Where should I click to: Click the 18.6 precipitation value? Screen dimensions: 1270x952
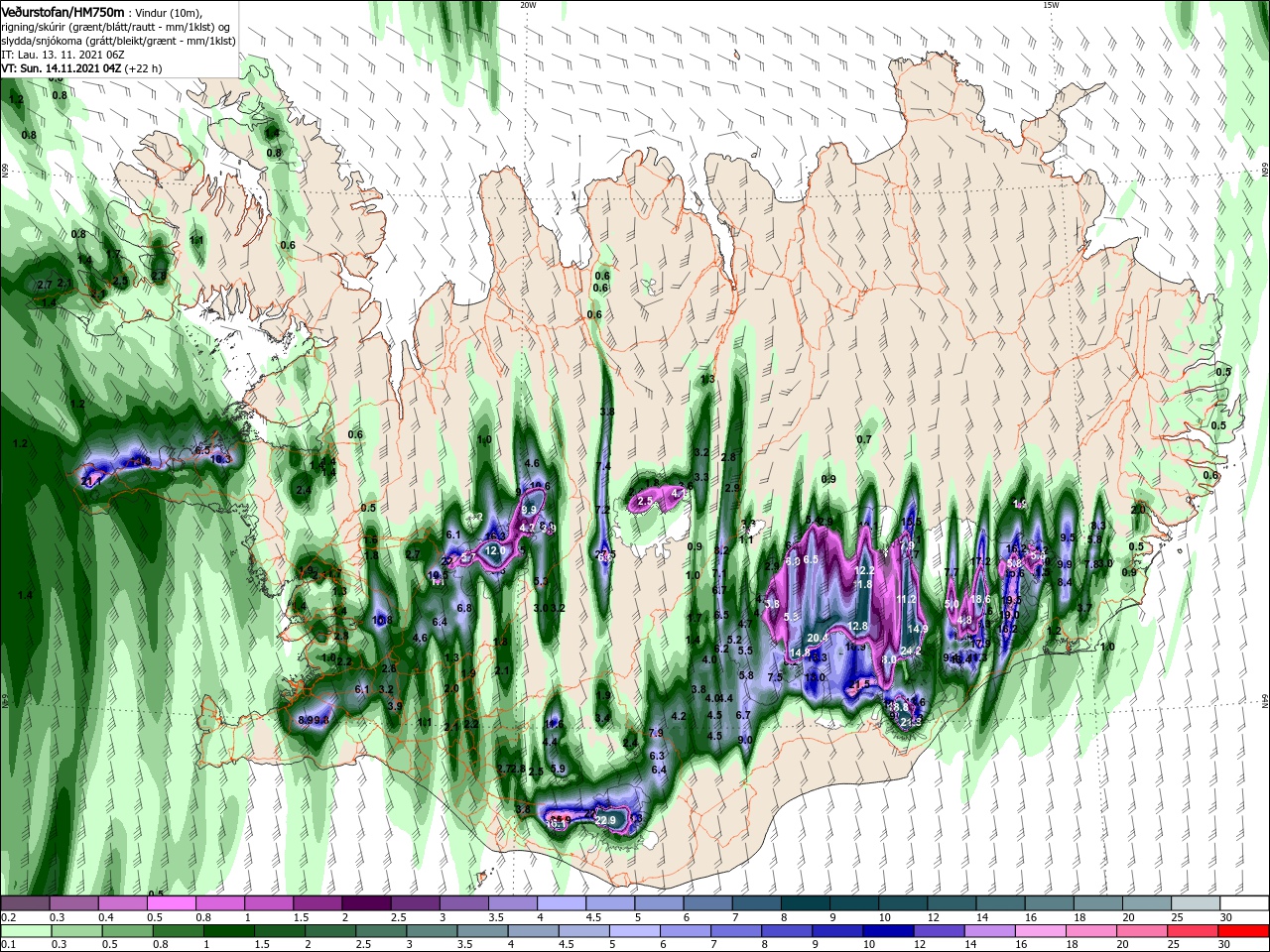(x=980, y=599)
